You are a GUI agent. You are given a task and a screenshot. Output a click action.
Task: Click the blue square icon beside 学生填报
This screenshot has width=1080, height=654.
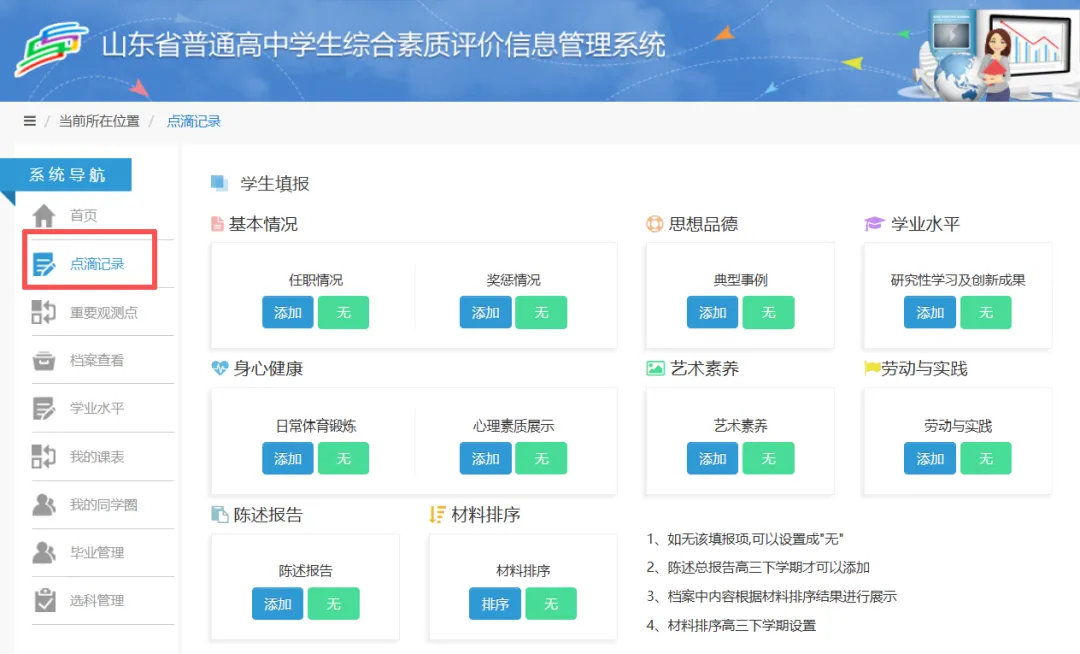click(219, 183)
